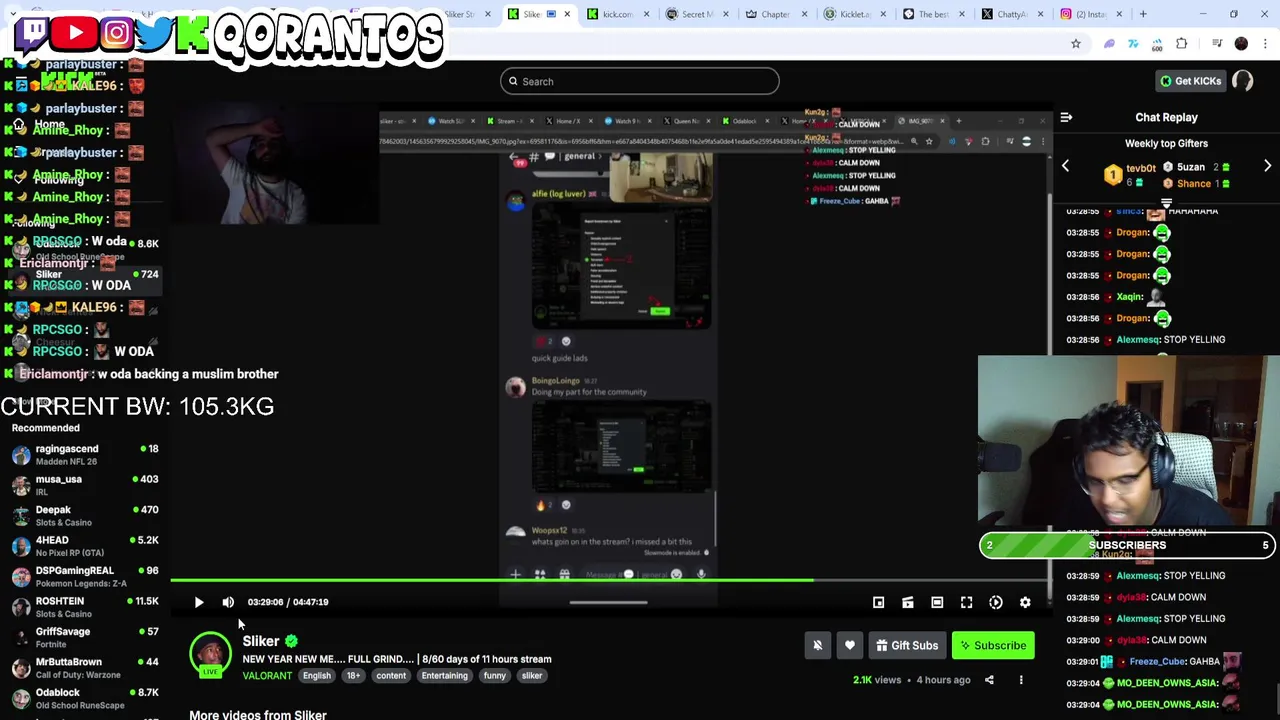Switch to the Chapter tab
This screenshot has width=1280, height=720.
point(768,14)
